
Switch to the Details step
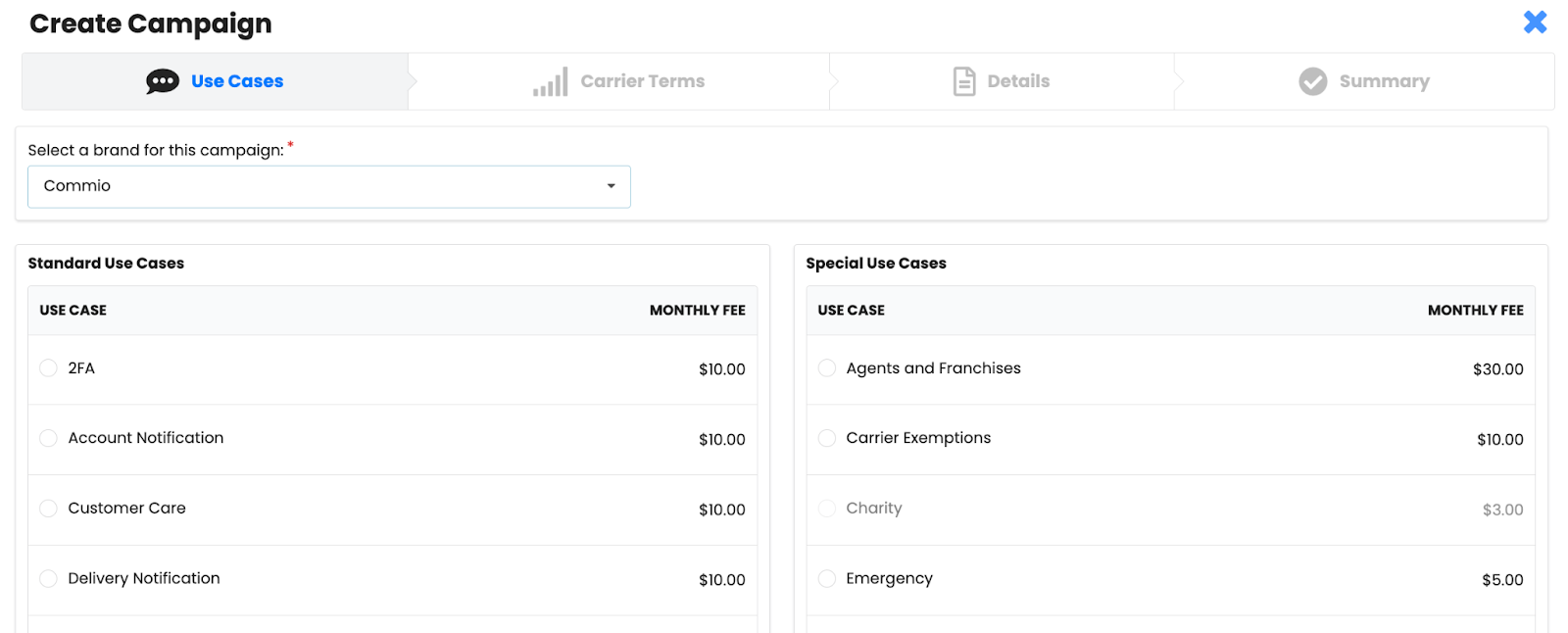point(1002,81)
